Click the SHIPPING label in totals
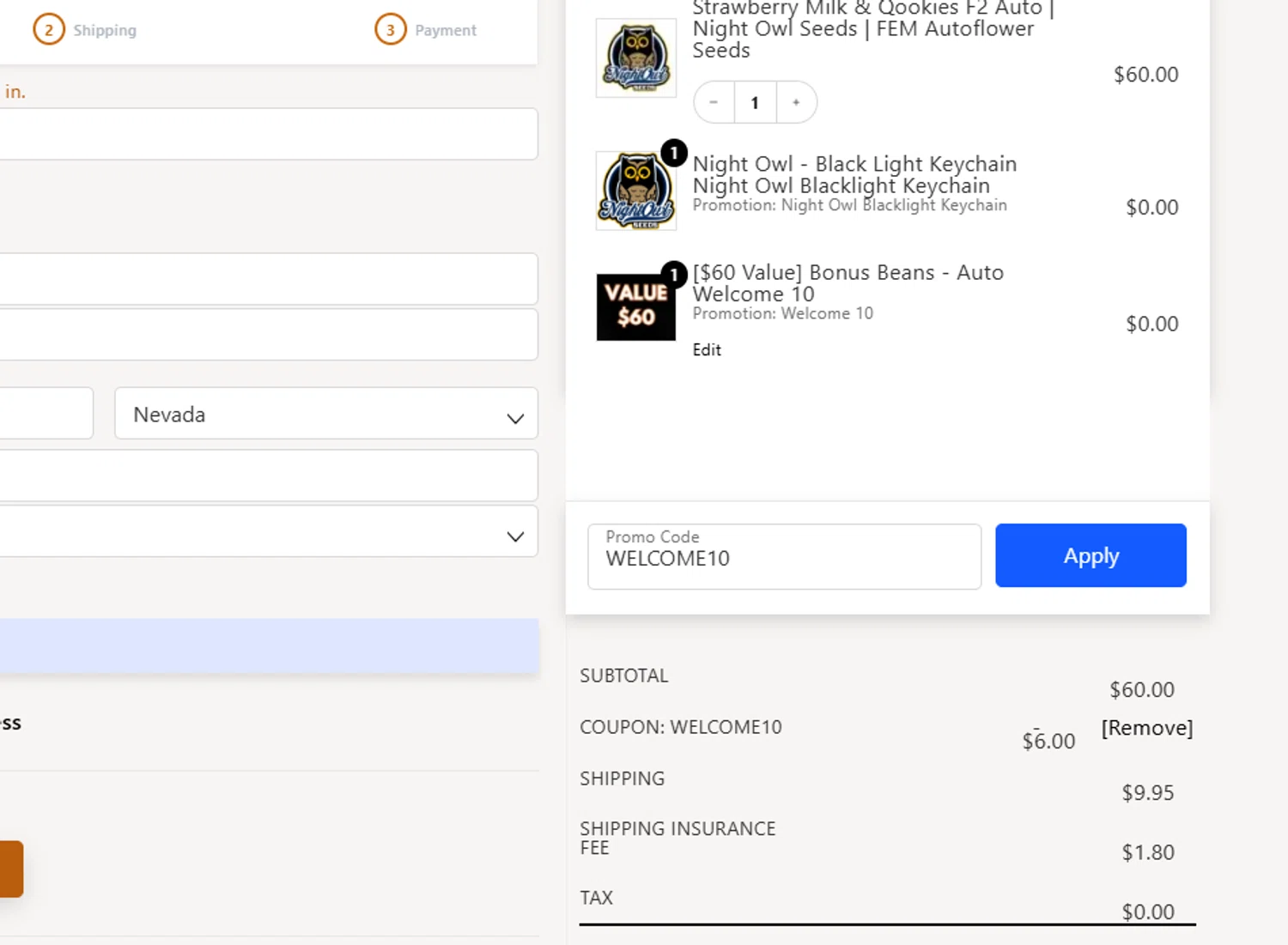 [622, 778]
